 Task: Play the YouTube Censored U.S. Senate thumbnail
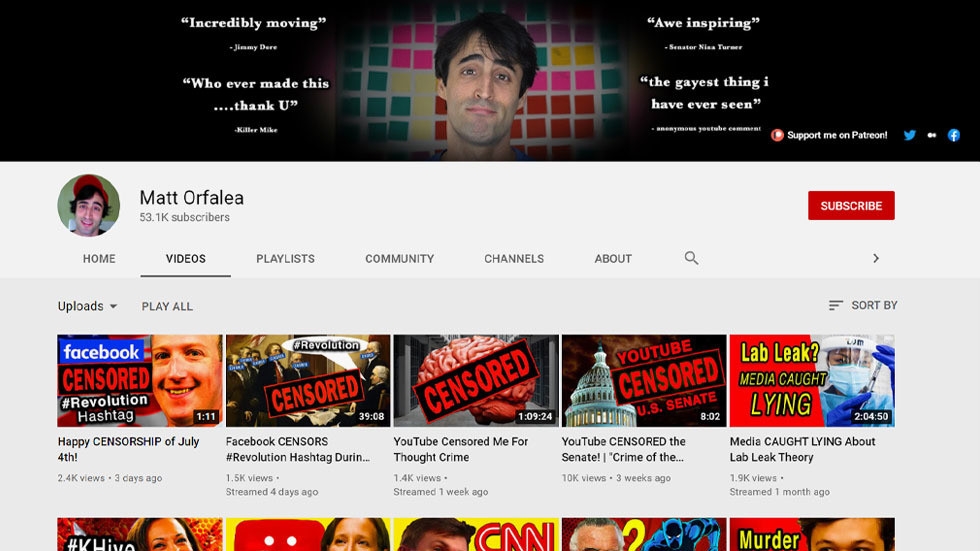point(644,380)
